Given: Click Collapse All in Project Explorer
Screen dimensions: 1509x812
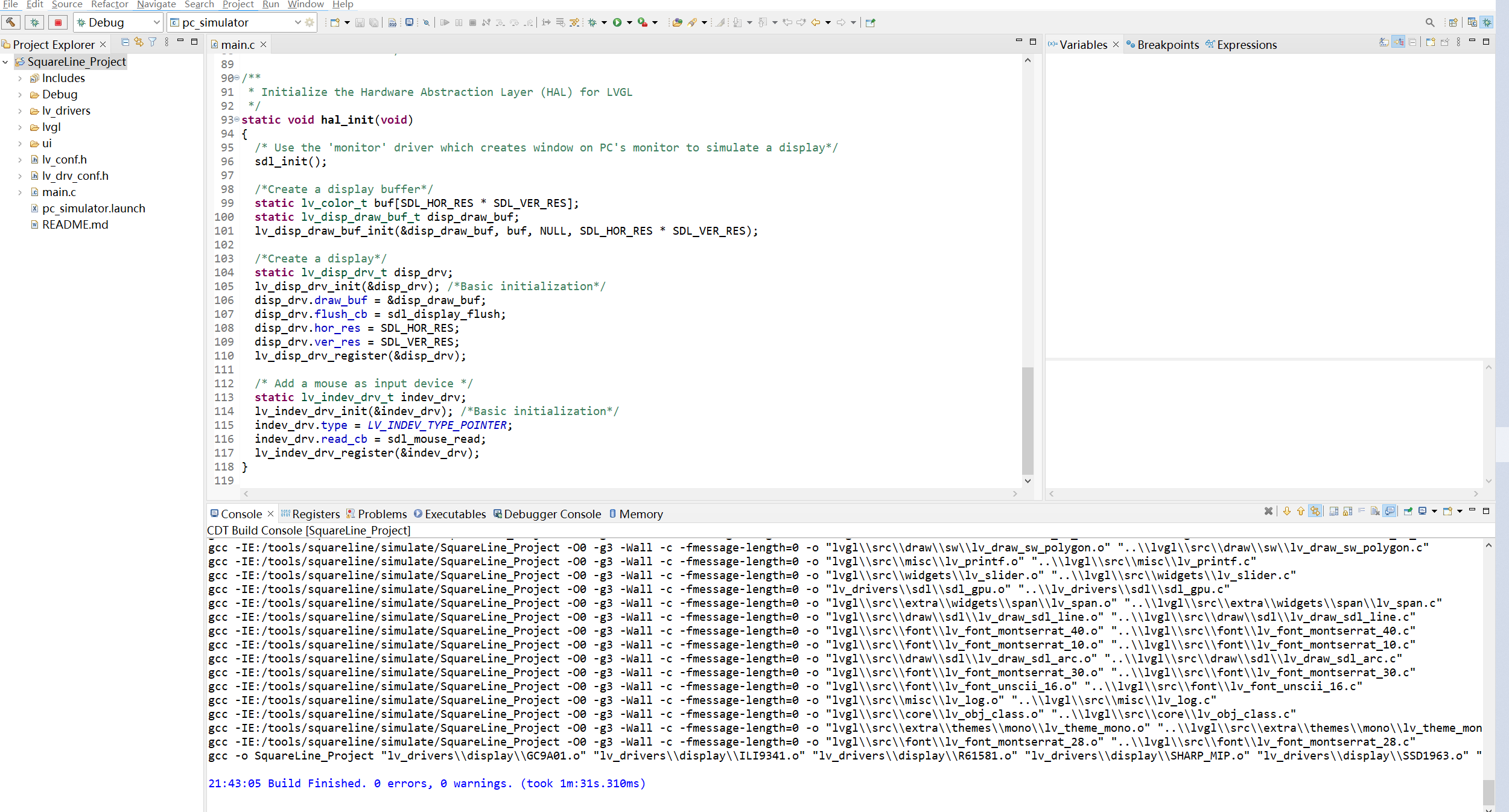Looking at the screenshot, I should (125, 42).
